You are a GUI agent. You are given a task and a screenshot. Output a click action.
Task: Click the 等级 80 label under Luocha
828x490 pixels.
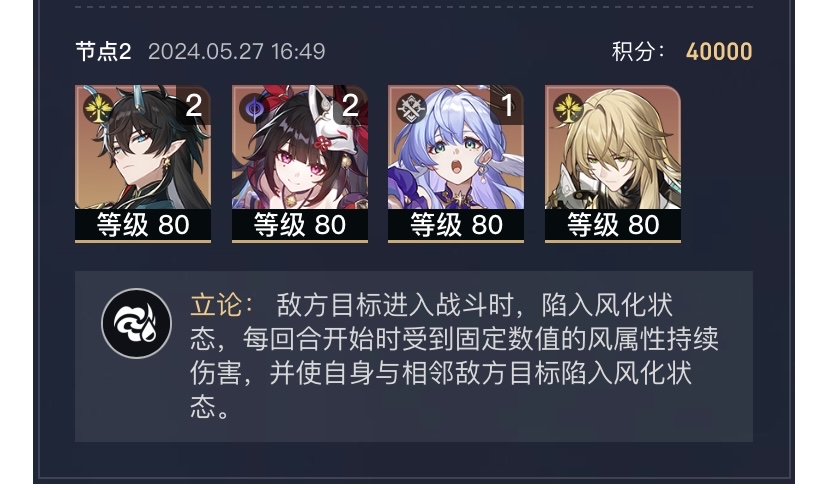613,225
